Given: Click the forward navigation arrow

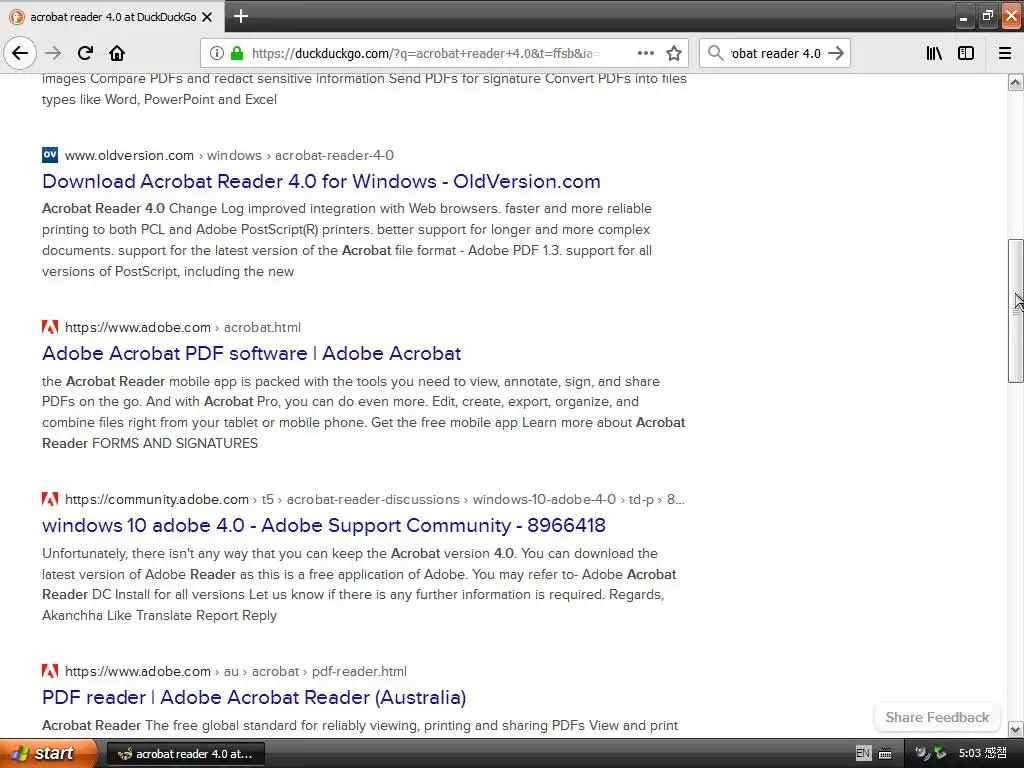Looking at the screenshot, I should pos(53,53).
